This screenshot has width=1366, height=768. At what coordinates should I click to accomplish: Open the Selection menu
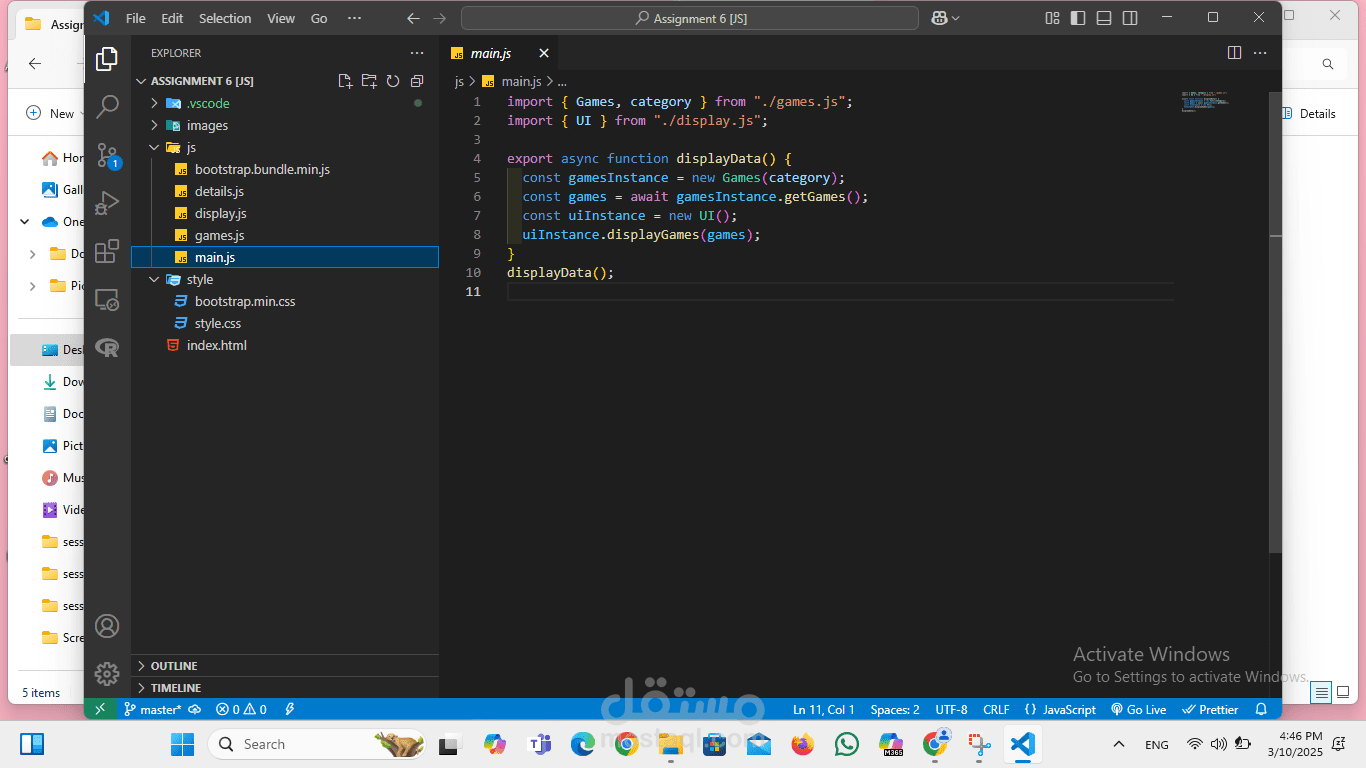[225, 18]
